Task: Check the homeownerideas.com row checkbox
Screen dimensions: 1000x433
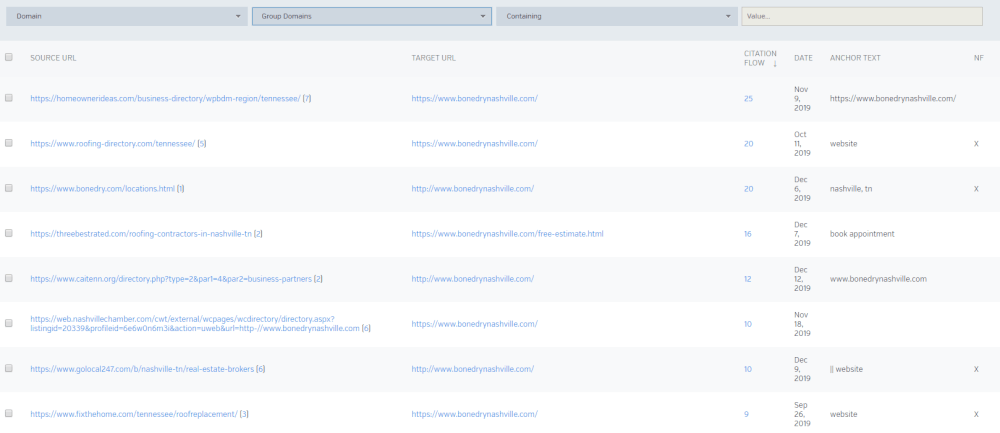Action: tap(9, 98)
